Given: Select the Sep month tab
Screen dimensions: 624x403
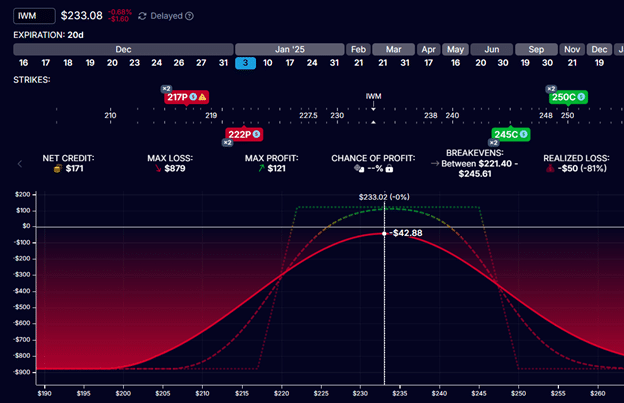Looking at the screenshot, I should [x=536, y=49].
